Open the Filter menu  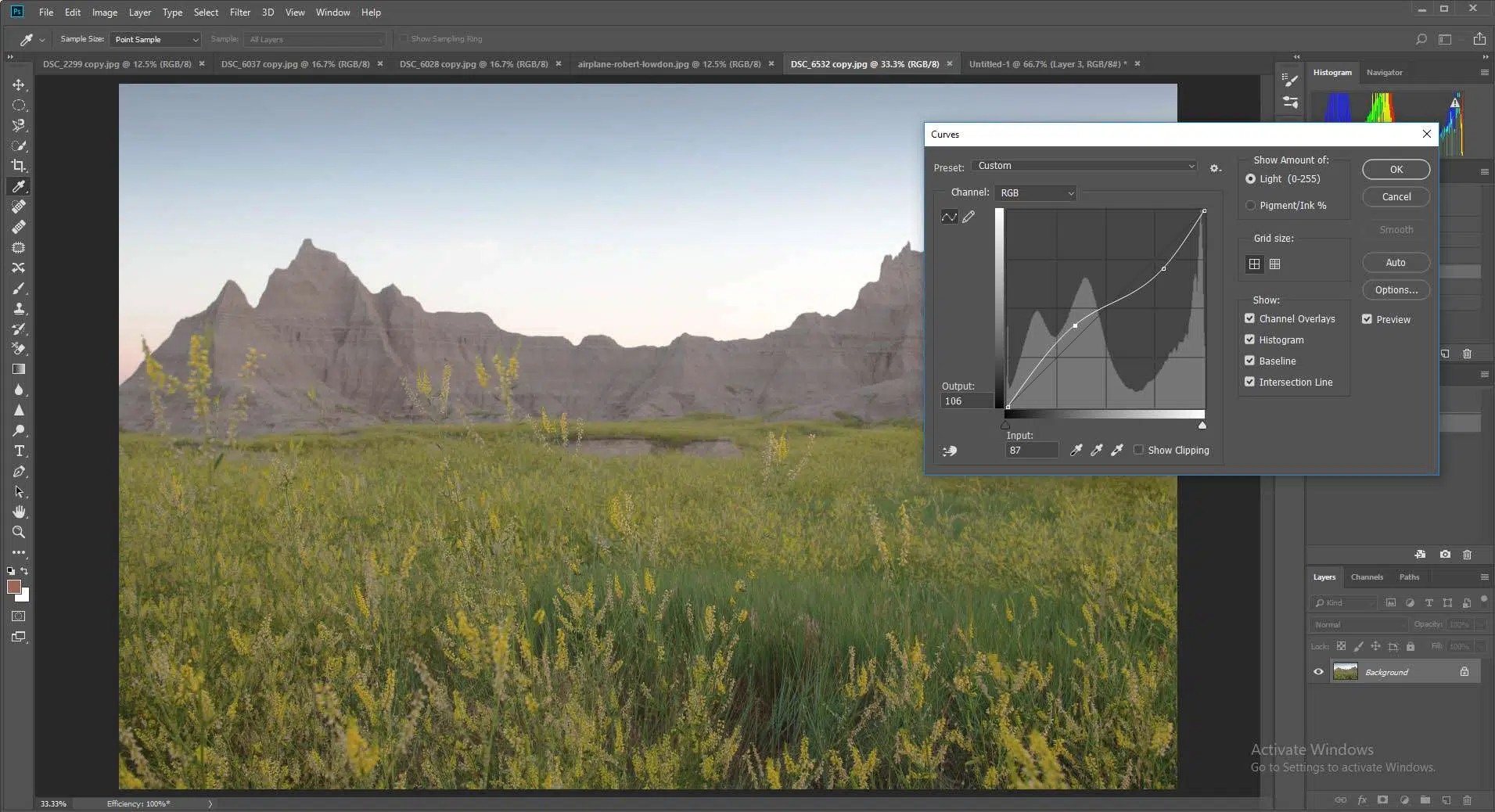[239, 12]
